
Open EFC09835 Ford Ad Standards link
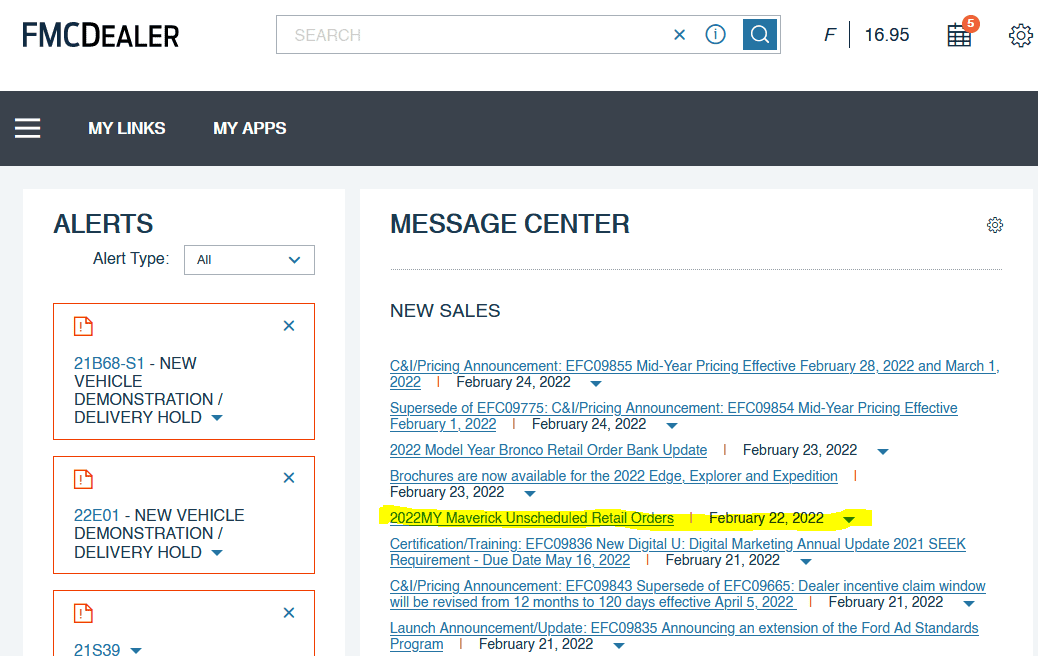pos(684,635)
